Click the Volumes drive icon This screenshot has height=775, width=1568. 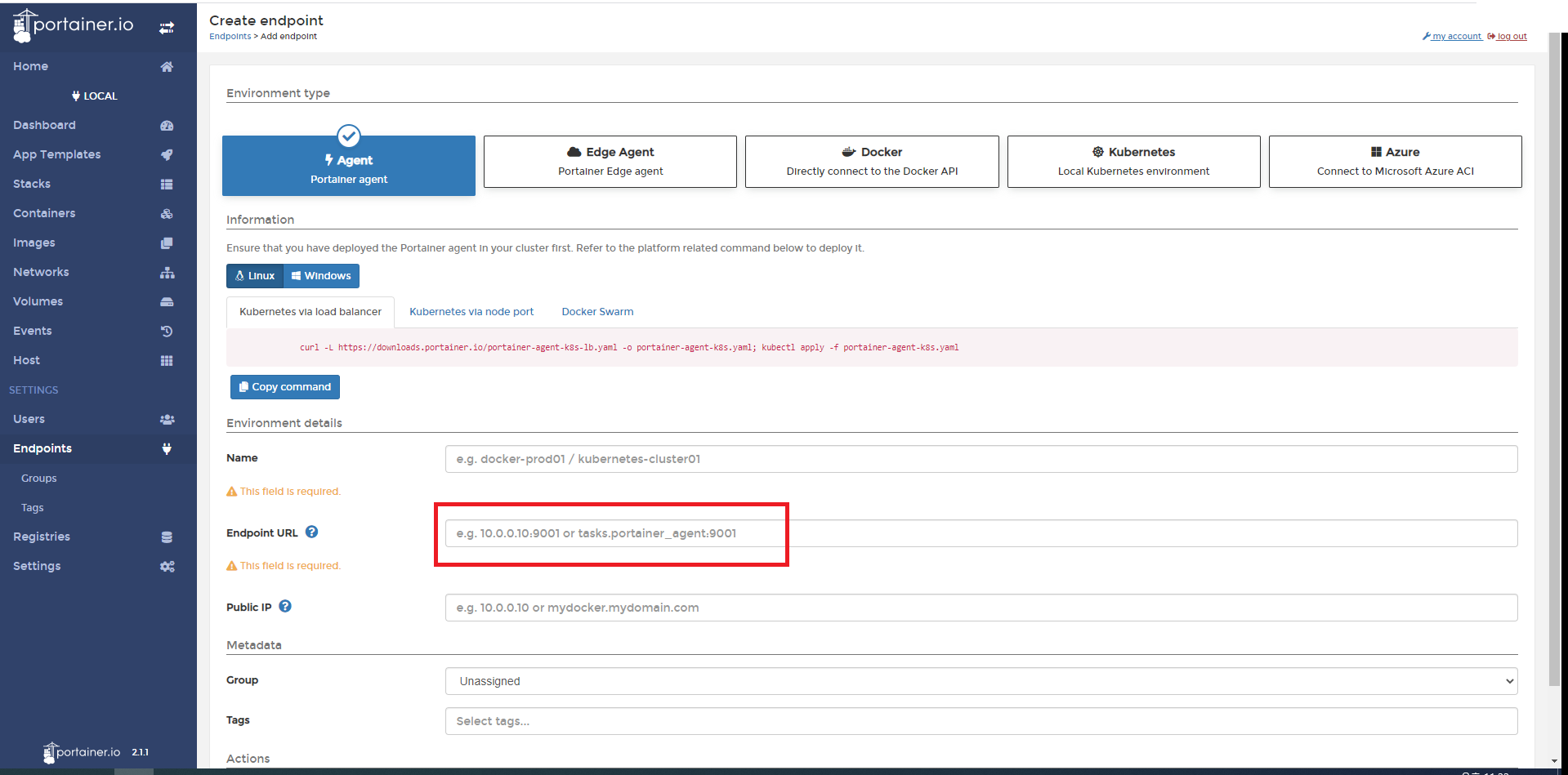pos(167,302)
